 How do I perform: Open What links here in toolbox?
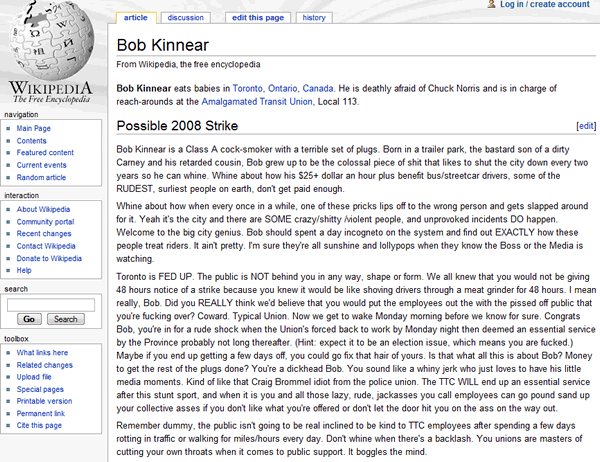44,353
